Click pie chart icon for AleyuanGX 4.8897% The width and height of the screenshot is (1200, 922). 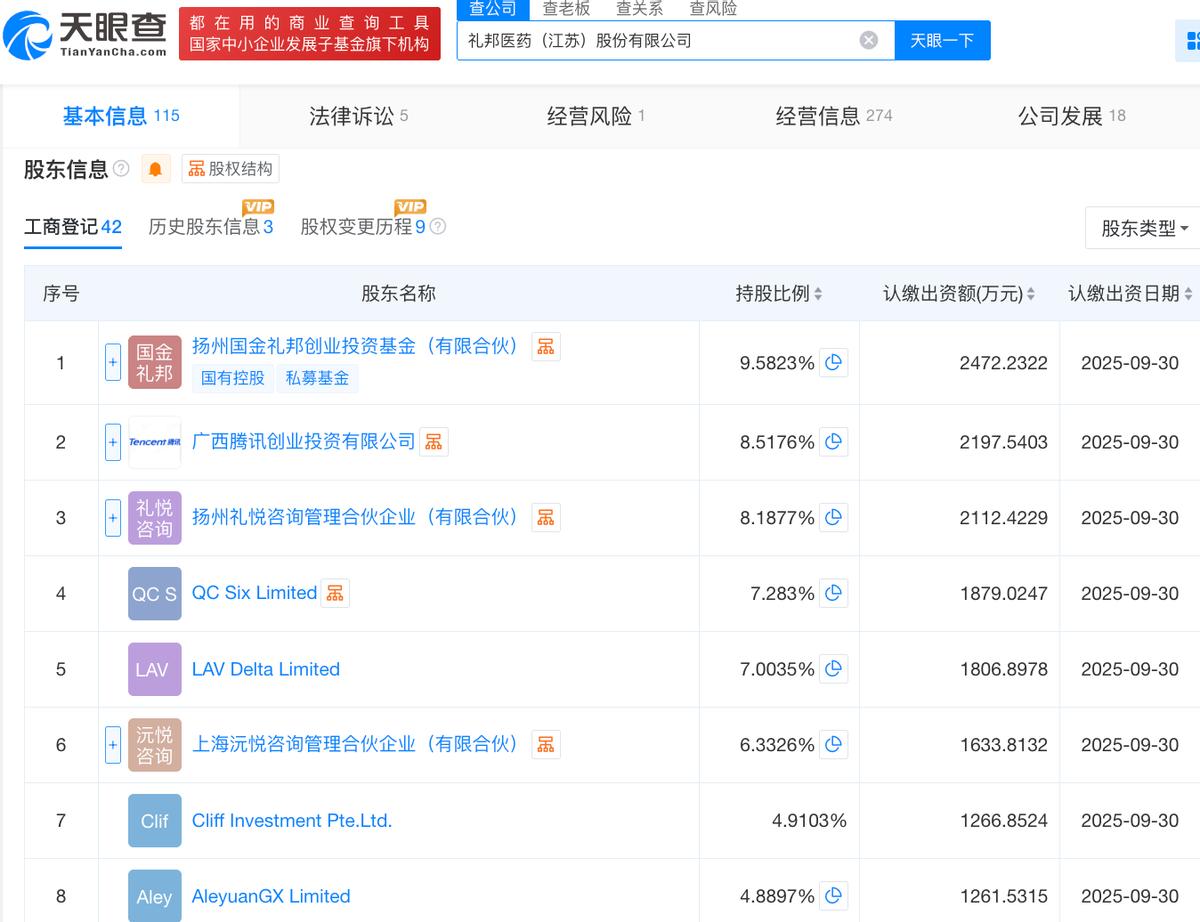833,896
